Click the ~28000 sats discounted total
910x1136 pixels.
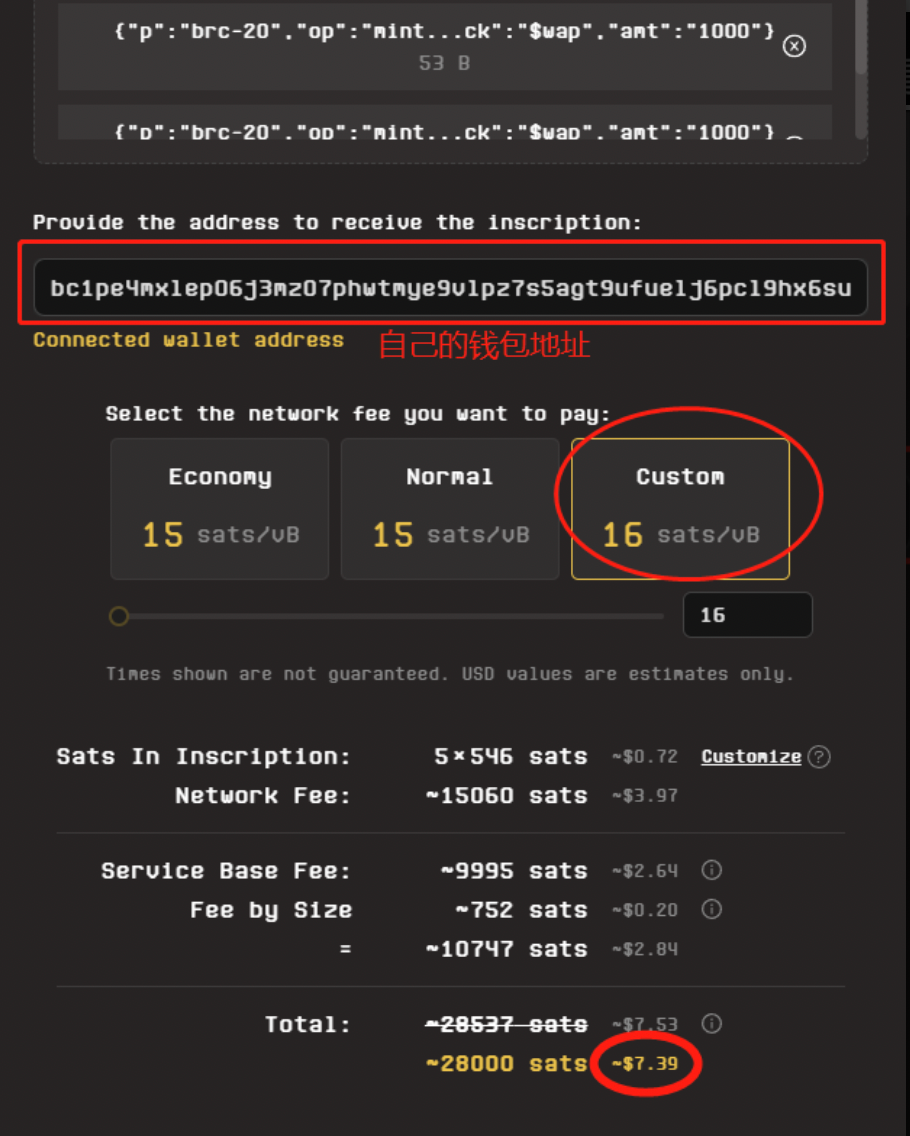pyautogui.click(x=506, y=1064)
